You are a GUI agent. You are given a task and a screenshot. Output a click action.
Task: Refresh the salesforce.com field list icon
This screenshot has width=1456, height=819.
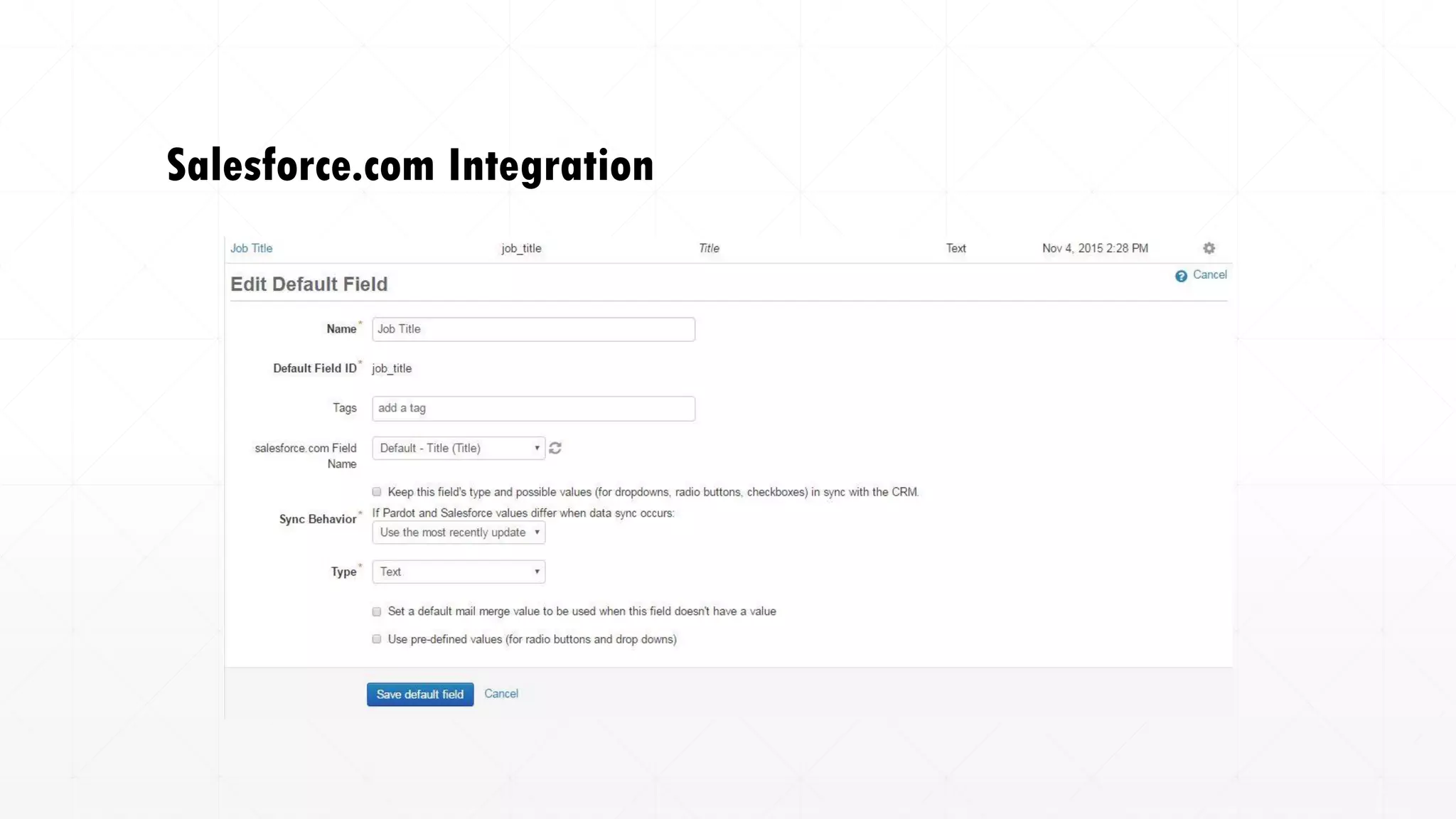click(x=555, y=448)
